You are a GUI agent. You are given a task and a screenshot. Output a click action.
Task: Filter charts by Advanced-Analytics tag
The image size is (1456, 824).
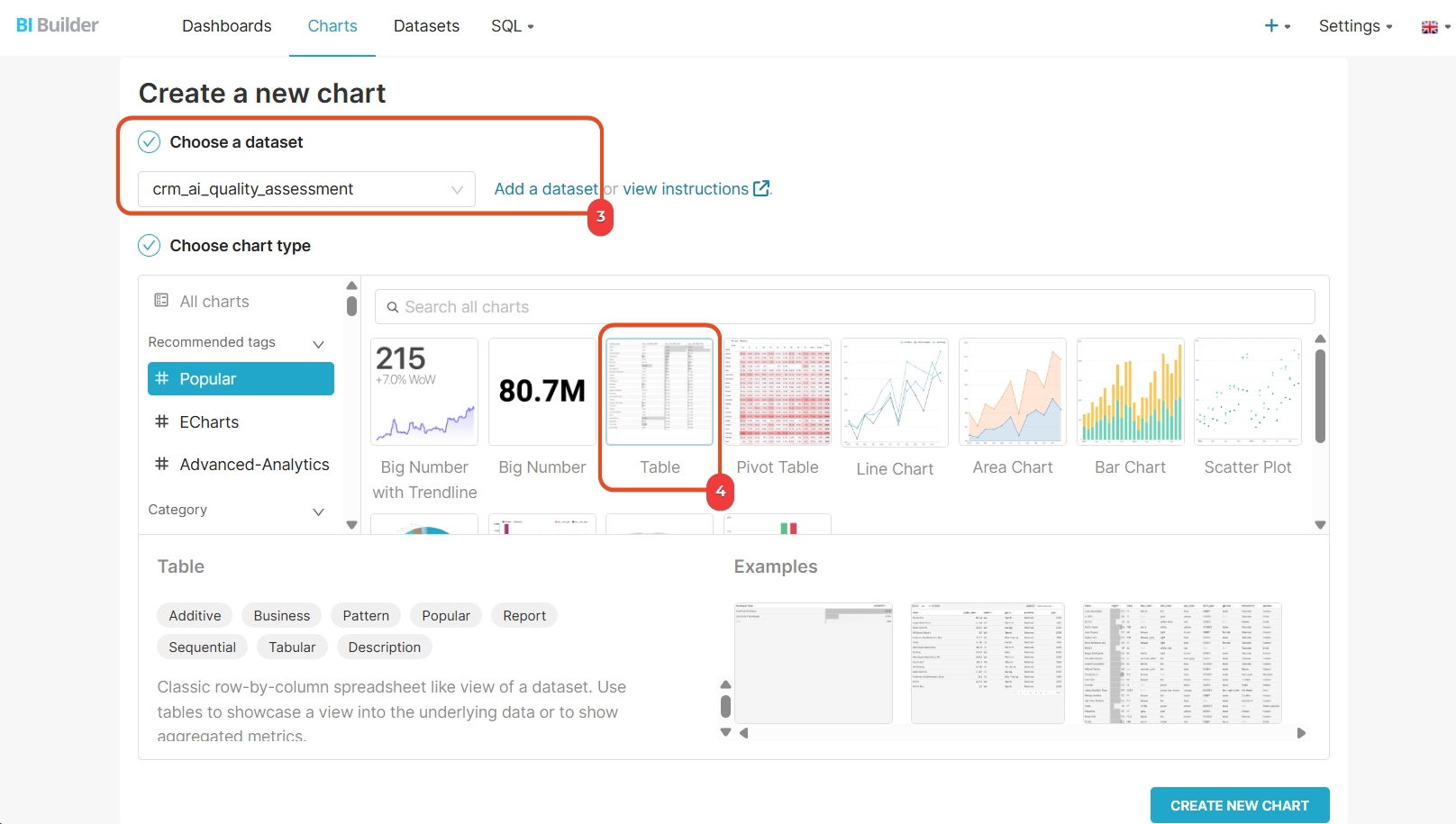254,465
